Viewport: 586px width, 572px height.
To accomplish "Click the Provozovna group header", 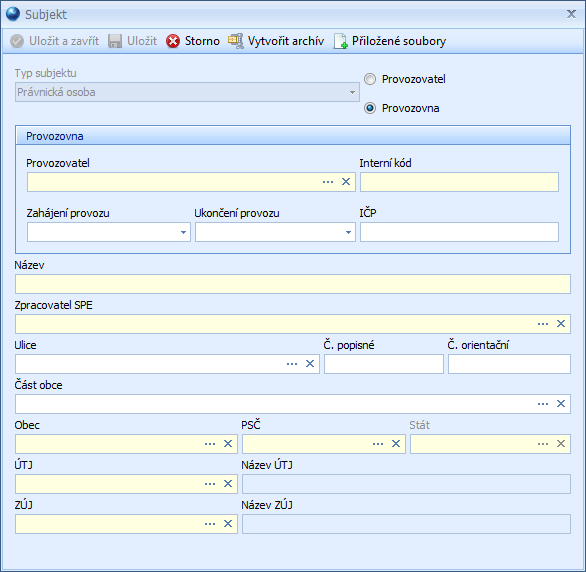I will coord(293,136).
